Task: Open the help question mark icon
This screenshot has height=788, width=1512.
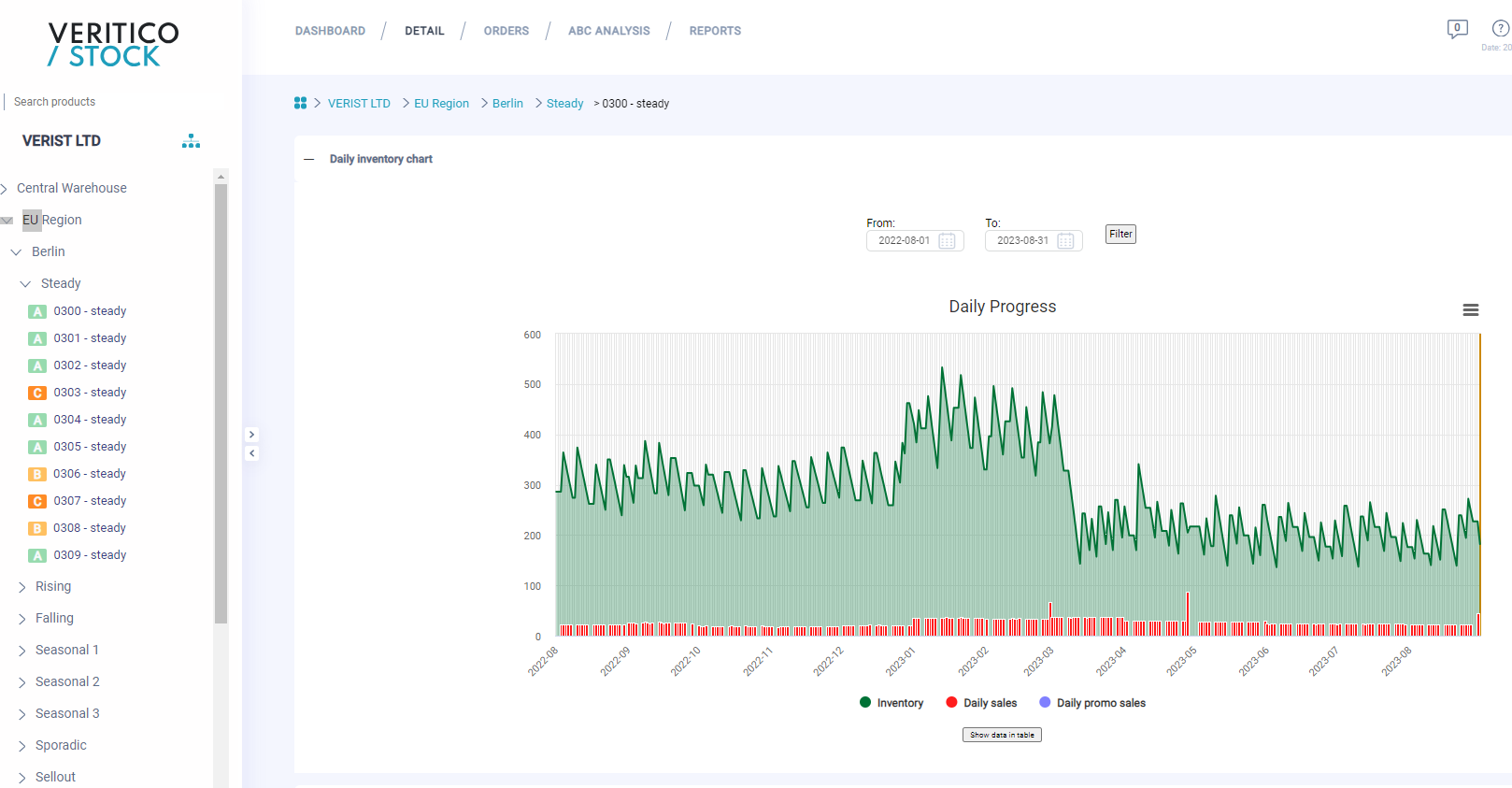Action: coord(1500,29)
